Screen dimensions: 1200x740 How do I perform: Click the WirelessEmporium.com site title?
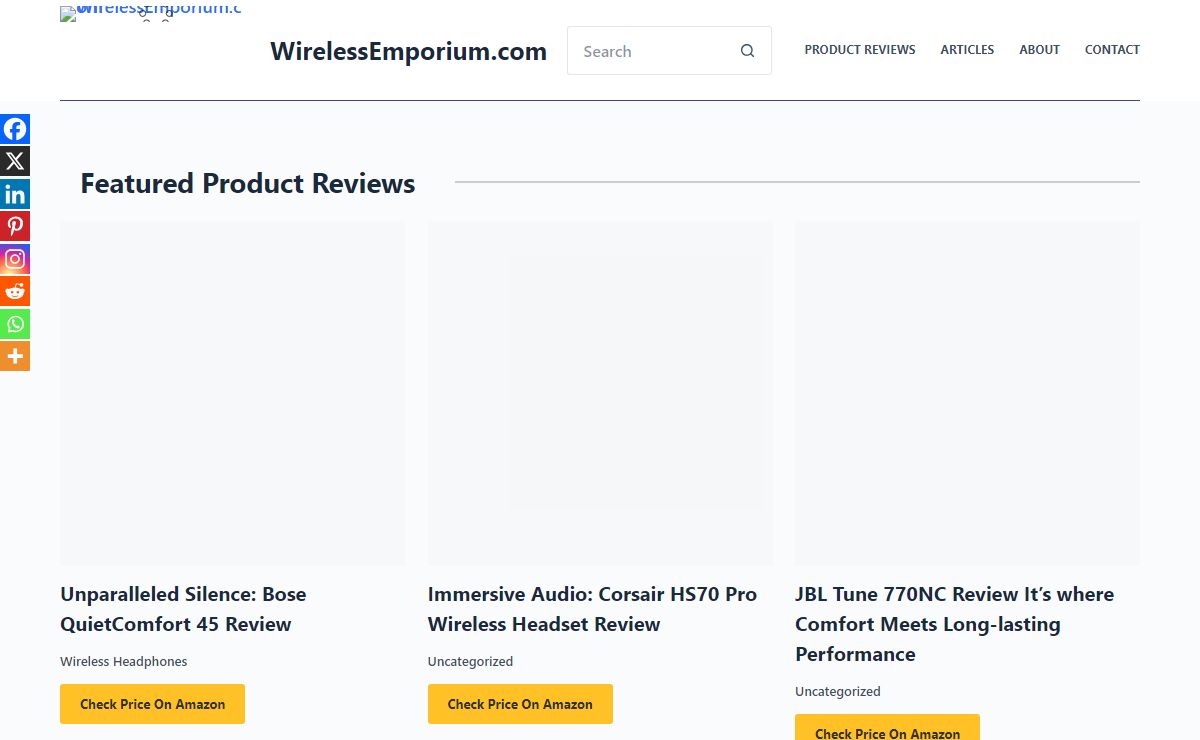(x=408, y=51)
